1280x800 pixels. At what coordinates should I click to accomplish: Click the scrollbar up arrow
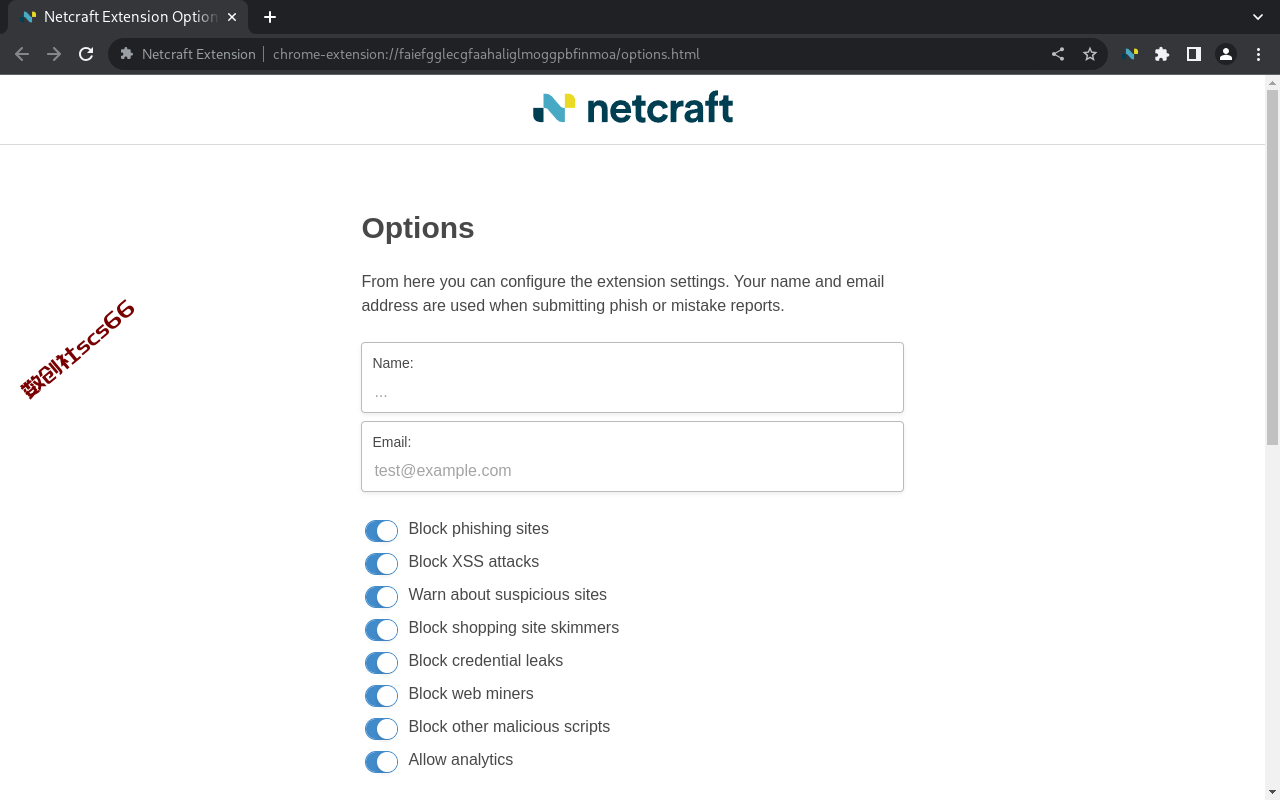(1272, 82)
